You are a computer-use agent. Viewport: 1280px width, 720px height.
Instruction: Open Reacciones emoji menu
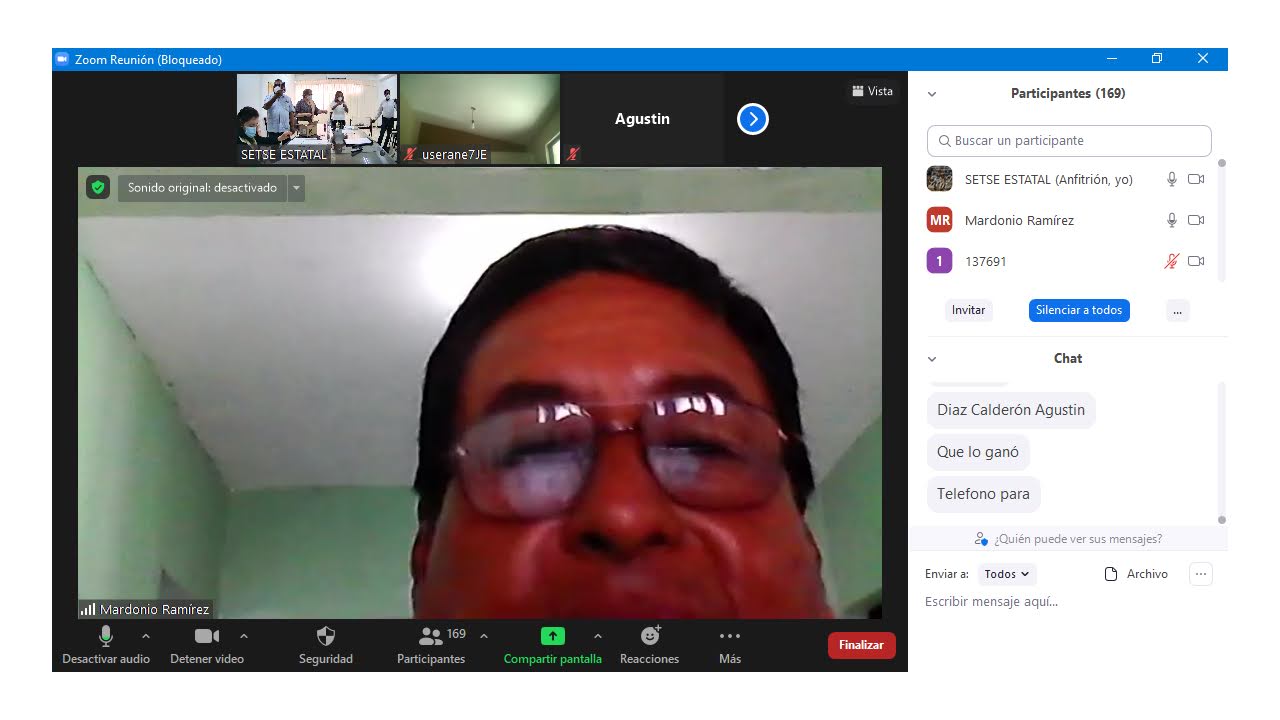pos(650,636)
